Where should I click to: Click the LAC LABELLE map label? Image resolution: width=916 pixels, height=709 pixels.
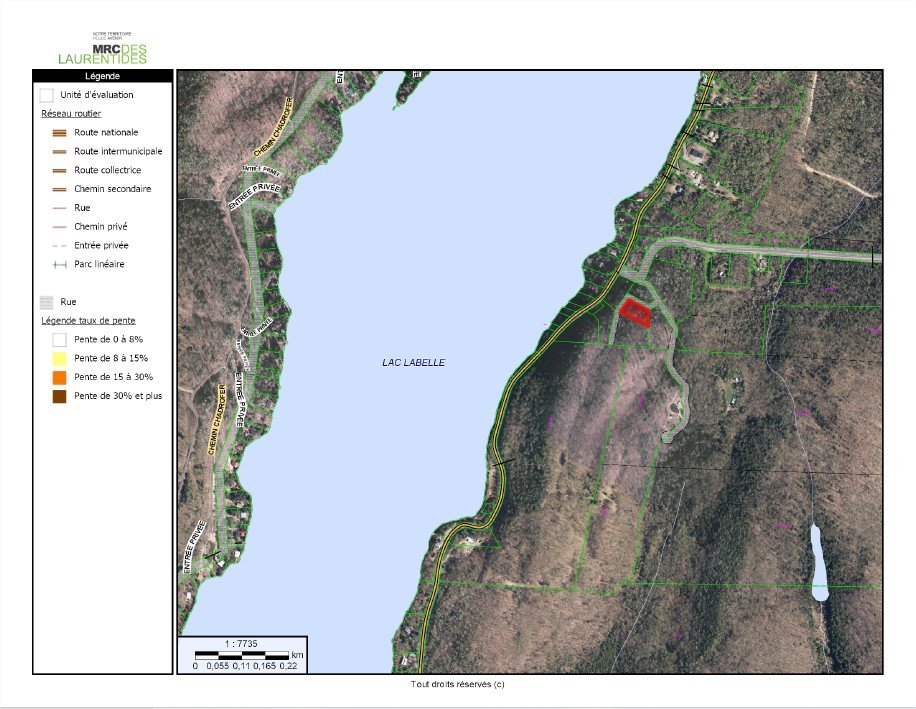click(x=413, y=363)
